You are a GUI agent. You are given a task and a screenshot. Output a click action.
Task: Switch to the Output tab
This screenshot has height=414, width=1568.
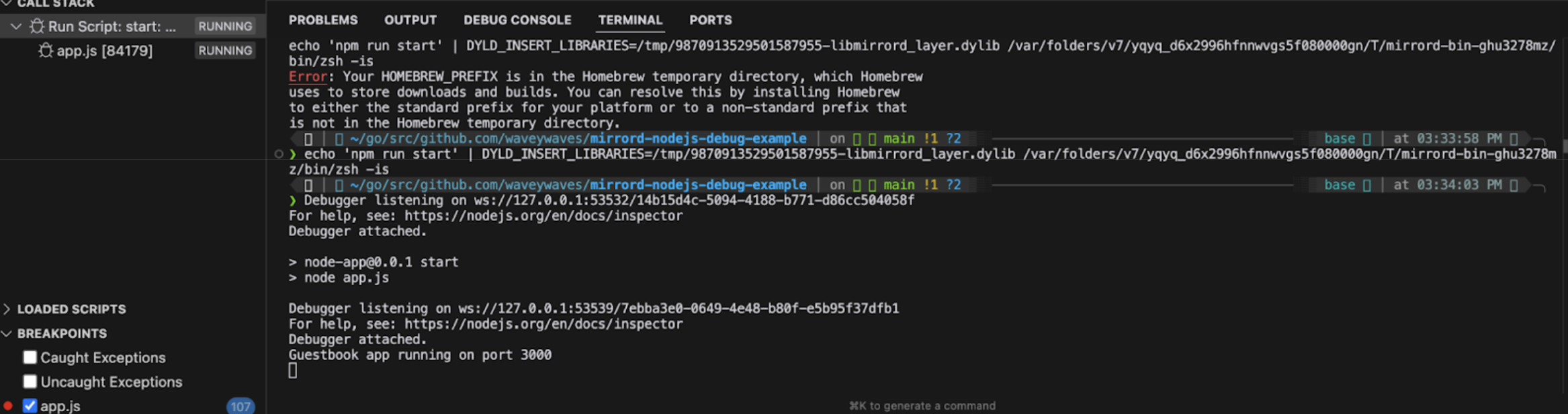[410, 20]
